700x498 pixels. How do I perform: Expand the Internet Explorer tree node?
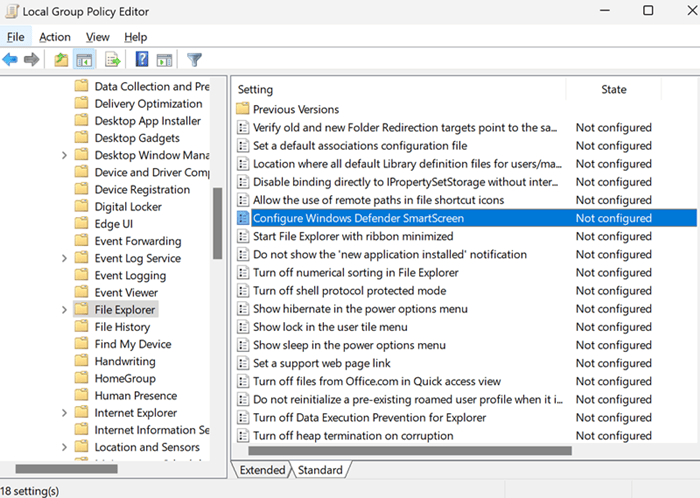point(64,413)
